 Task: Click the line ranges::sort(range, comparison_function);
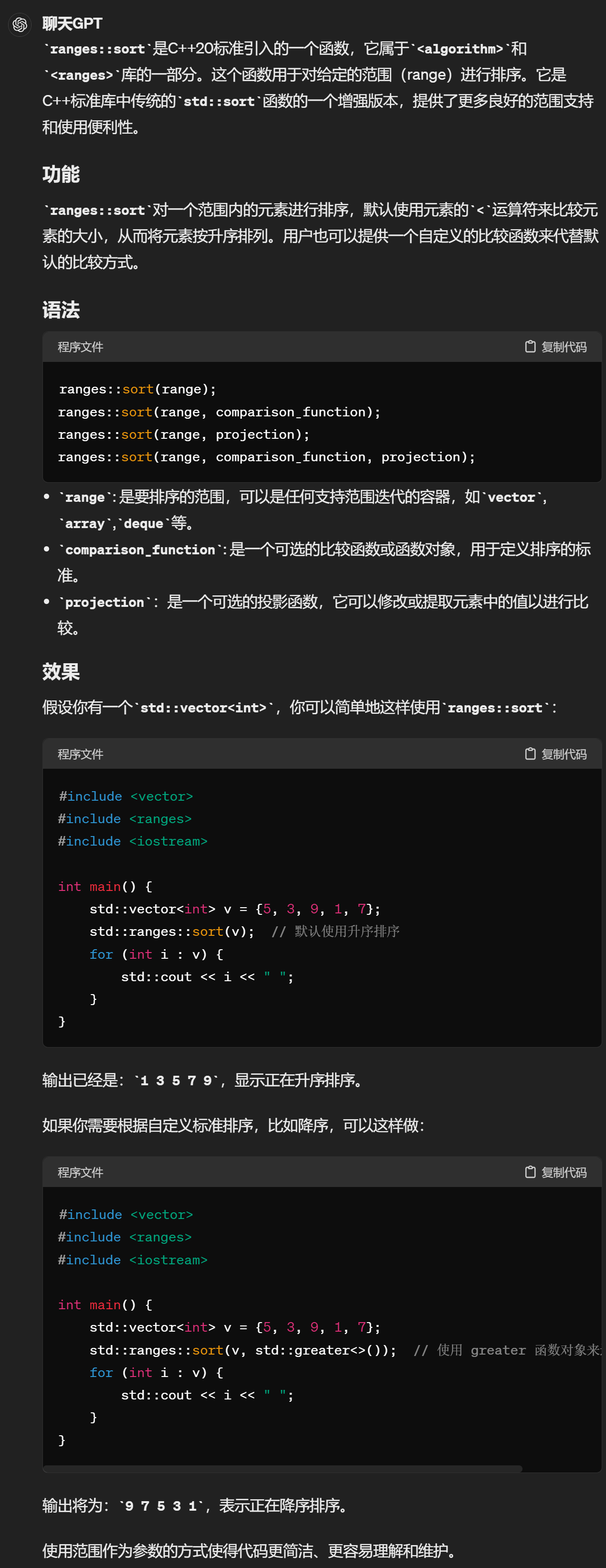219,412
